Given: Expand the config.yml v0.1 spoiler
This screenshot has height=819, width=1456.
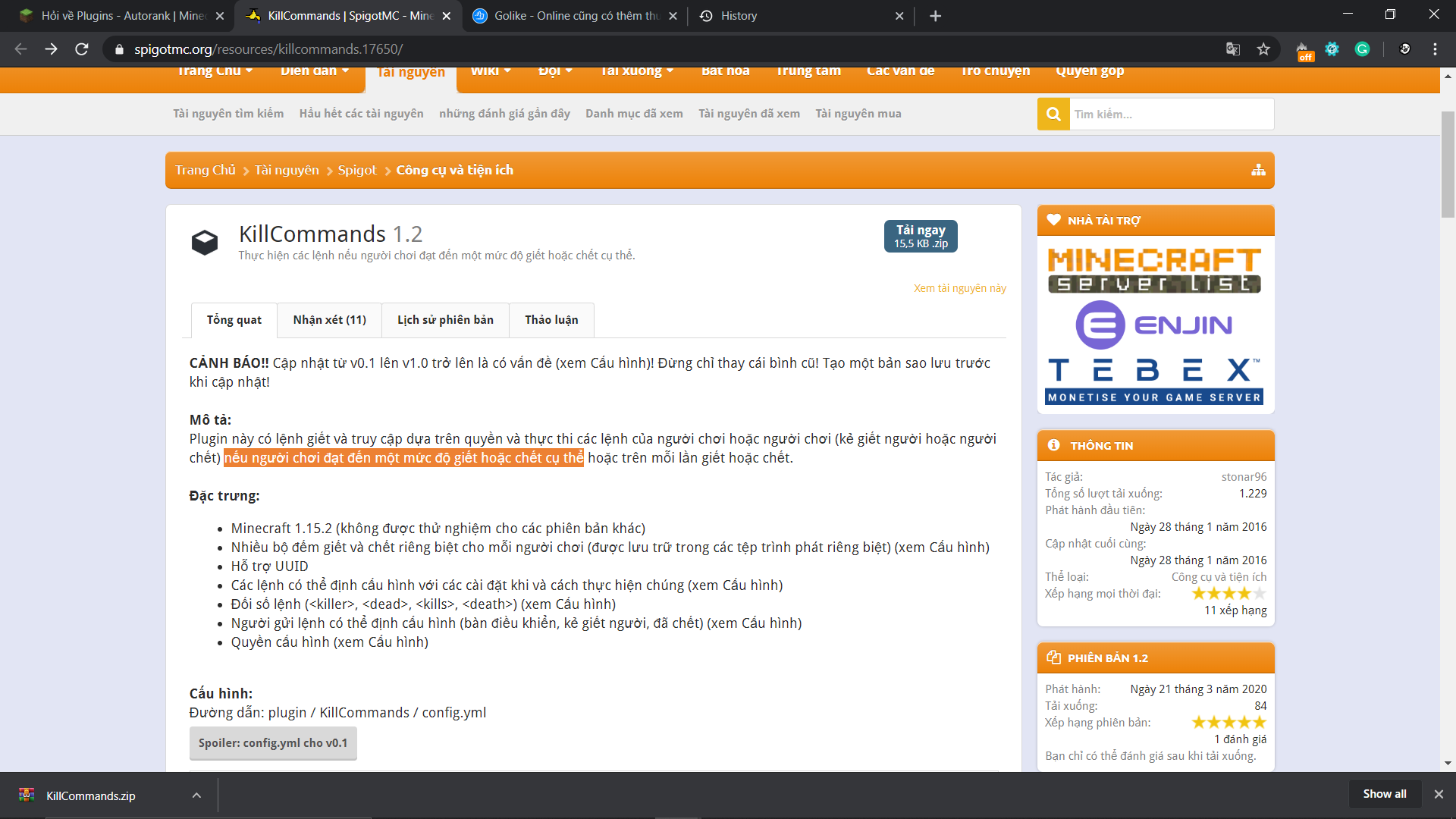Looking at the screenshot, I should point(273,743).
